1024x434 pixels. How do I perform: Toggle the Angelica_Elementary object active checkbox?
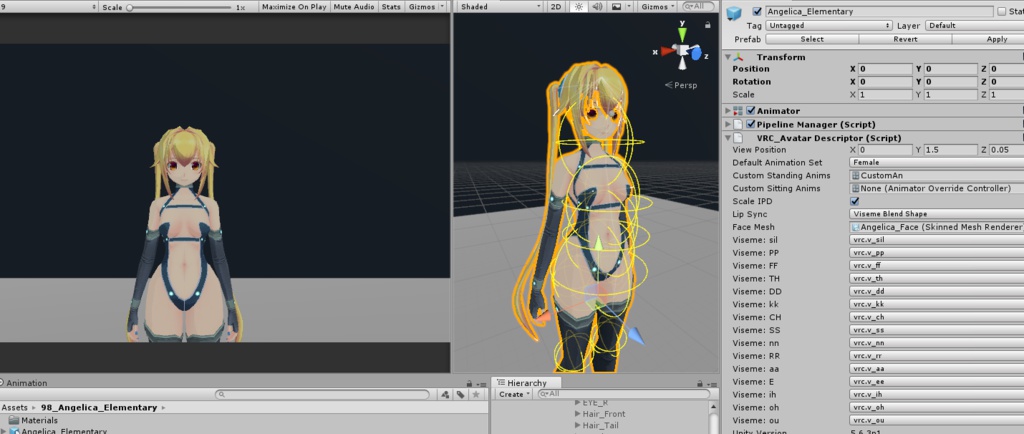pyautogui.click(x=757, y=12)
